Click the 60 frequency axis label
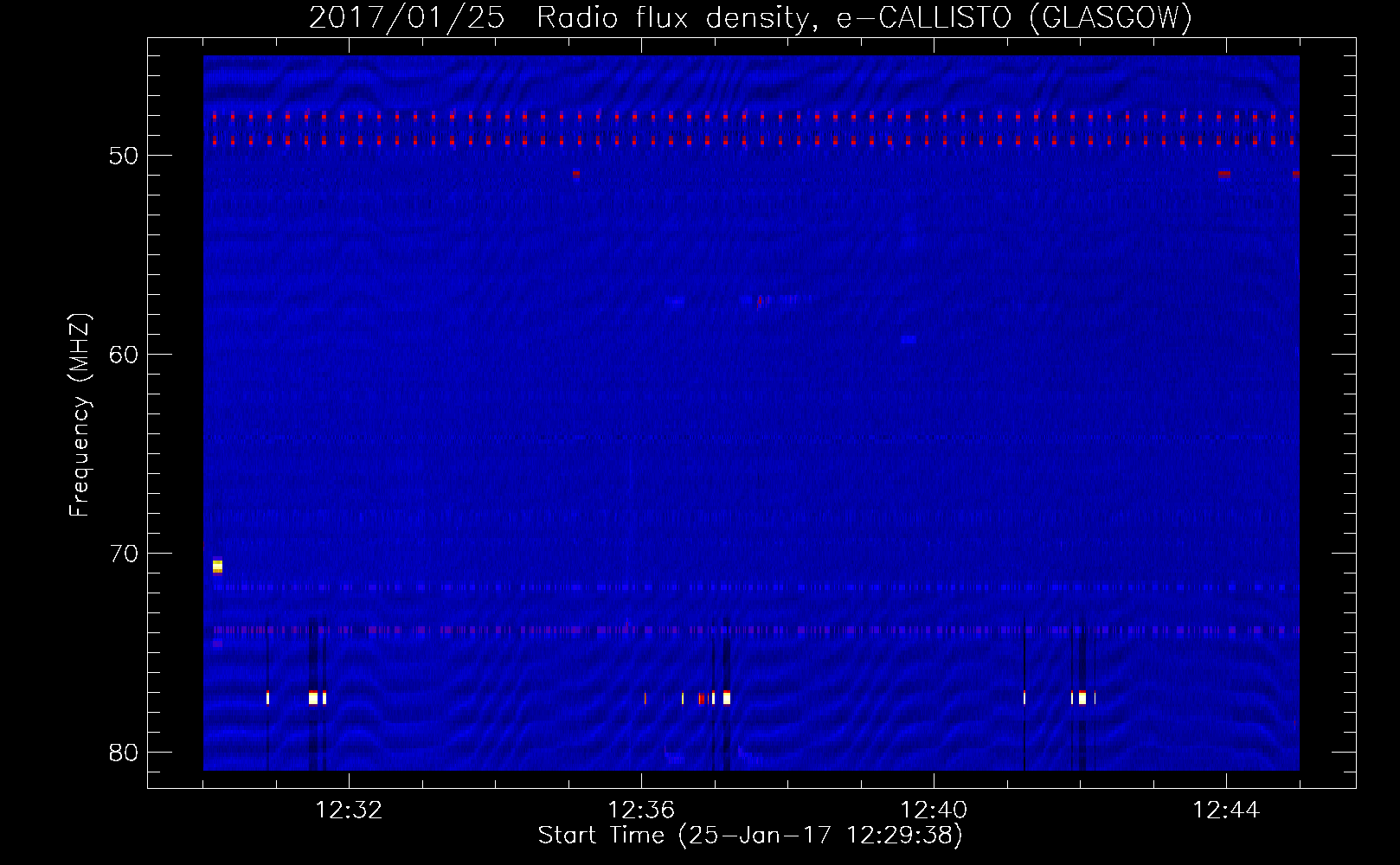Image resolution: width=1400 pixels, height=865 pixels. (x=125, y=355)
